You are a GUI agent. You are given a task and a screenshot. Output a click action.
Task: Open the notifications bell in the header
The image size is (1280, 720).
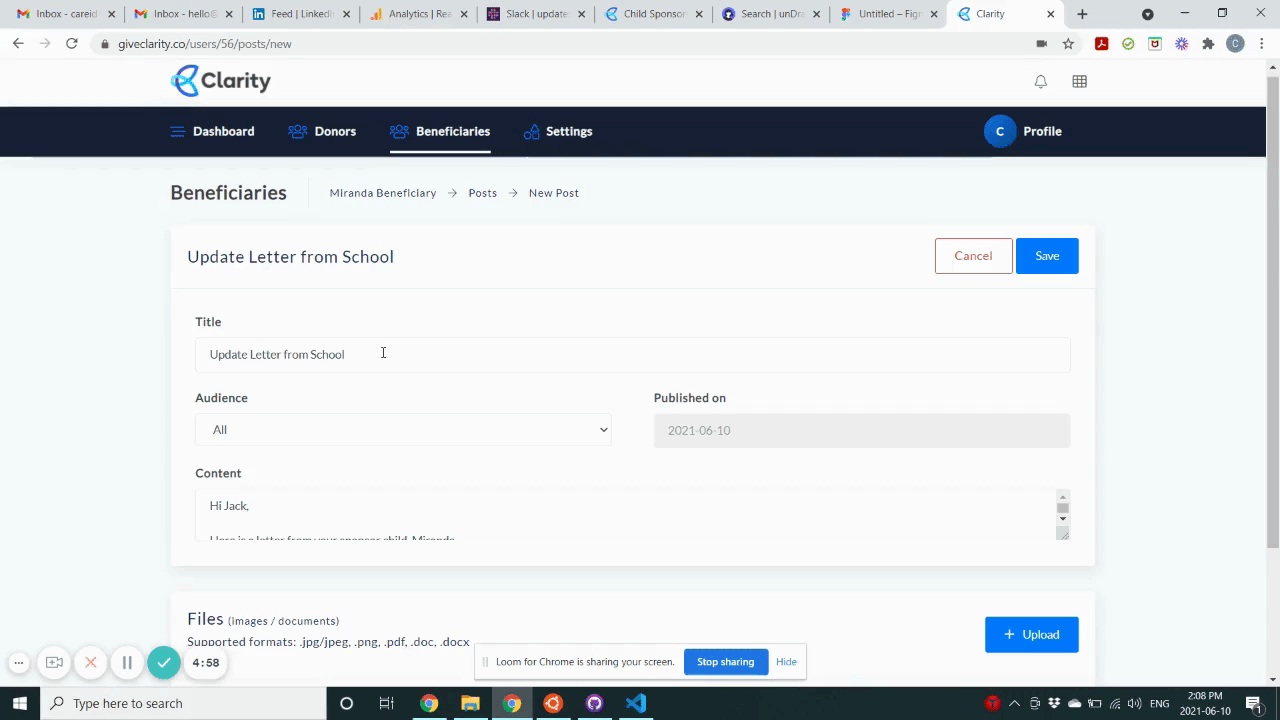[1040, 81]
